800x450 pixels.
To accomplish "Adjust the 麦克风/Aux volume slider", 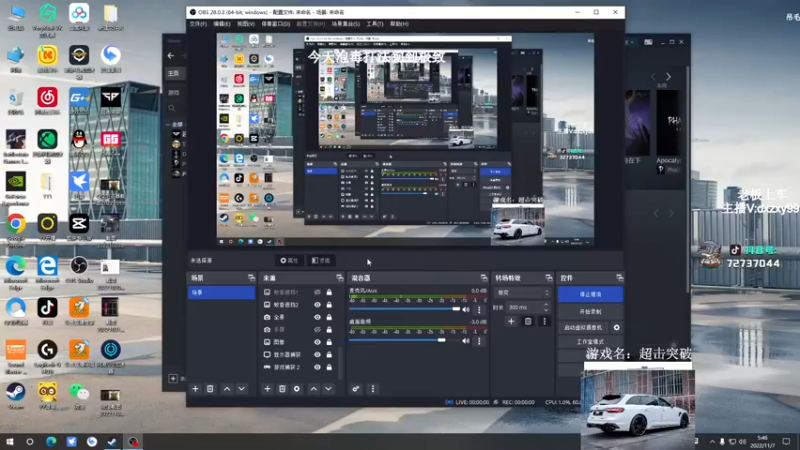I will (x=404, y=309).
